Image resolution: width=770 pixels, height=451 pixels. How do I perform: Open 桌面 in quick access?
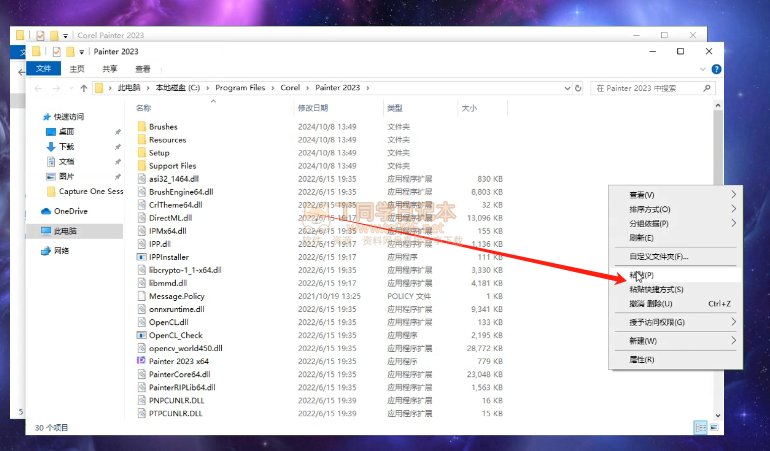tap(66, 132)
